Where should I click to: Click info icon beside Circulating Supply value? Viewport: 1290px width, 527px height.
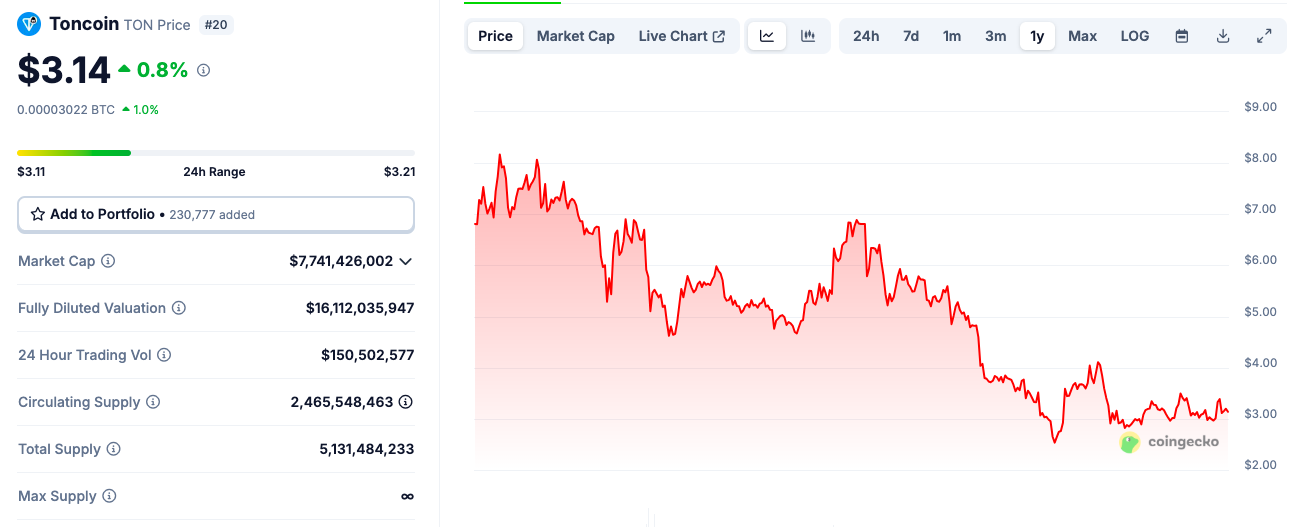(406, 402)
